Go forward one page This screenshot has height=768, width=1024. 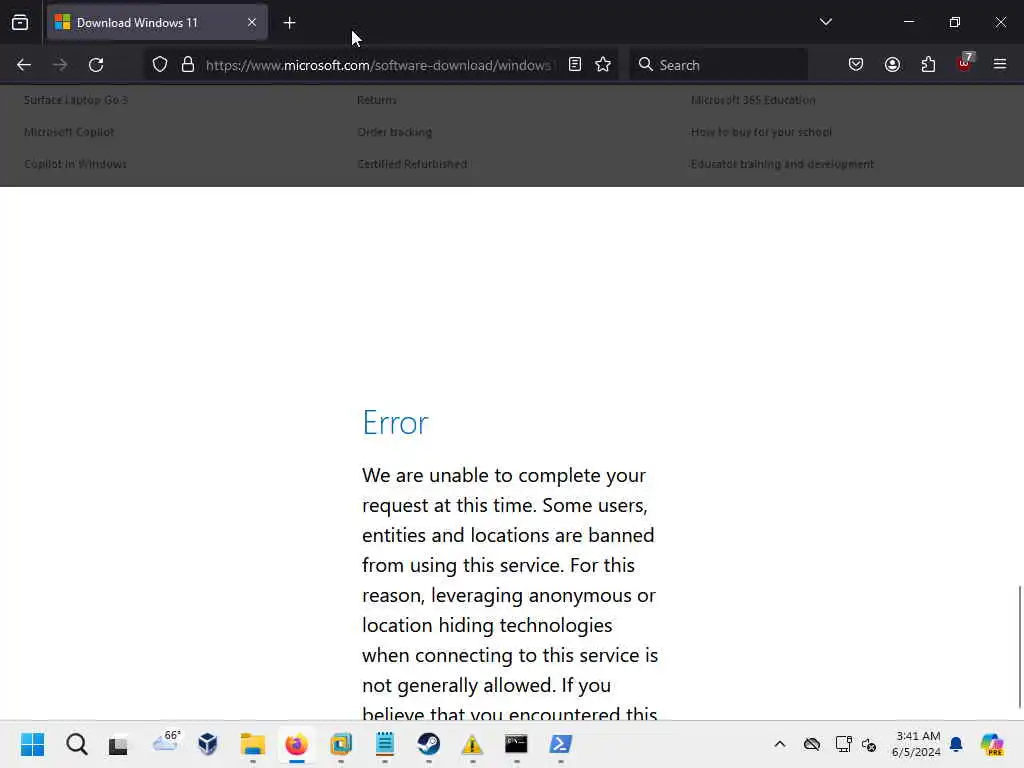tap(60, 65)
